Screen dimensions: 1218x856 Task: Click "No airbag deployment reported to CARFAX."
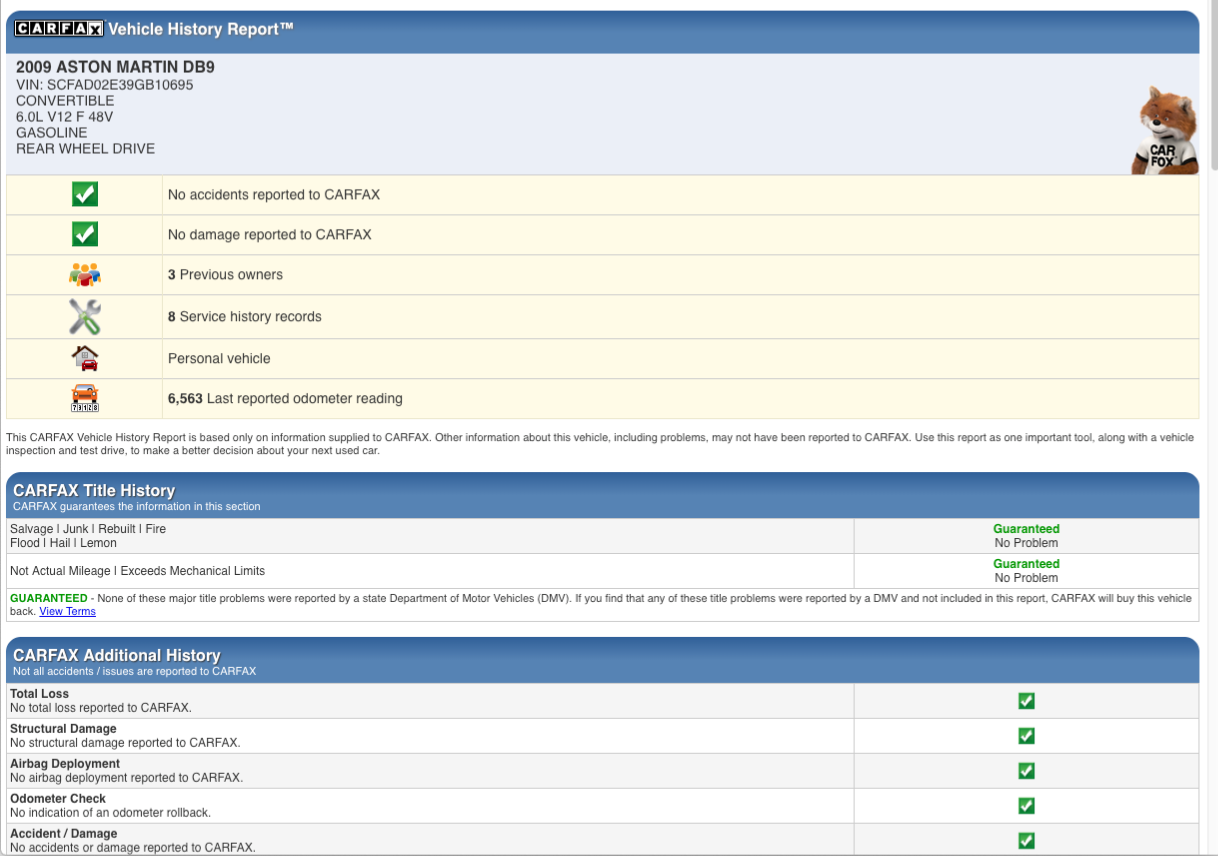[127, 778]
